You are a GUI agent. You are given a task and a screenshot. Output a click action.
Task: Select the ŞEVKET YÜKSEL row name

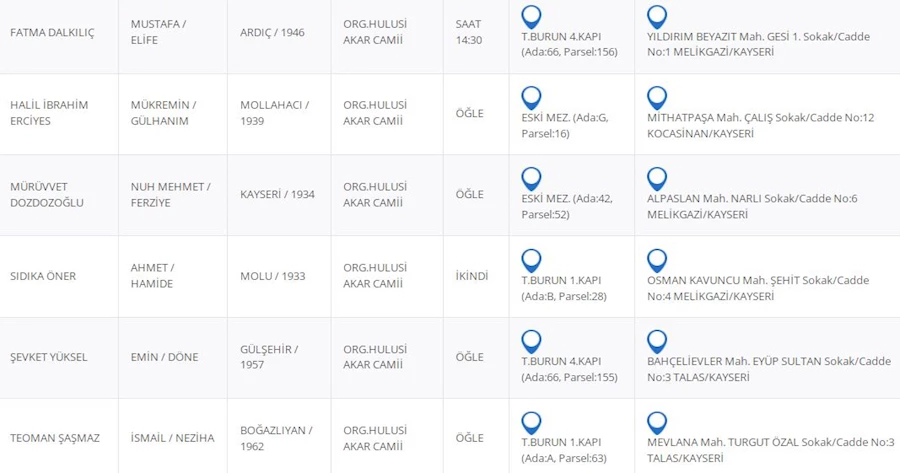pos(50,357)
